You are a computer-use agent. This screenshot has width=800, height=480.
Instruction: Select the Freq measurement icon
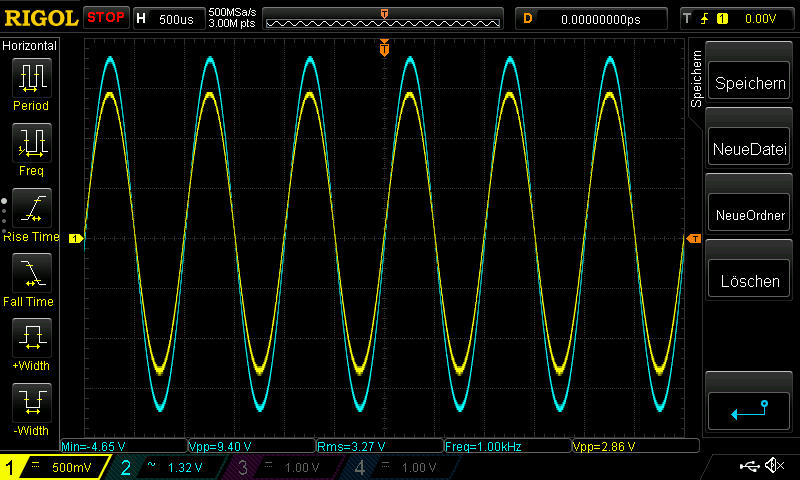click(x=32, y=142)
